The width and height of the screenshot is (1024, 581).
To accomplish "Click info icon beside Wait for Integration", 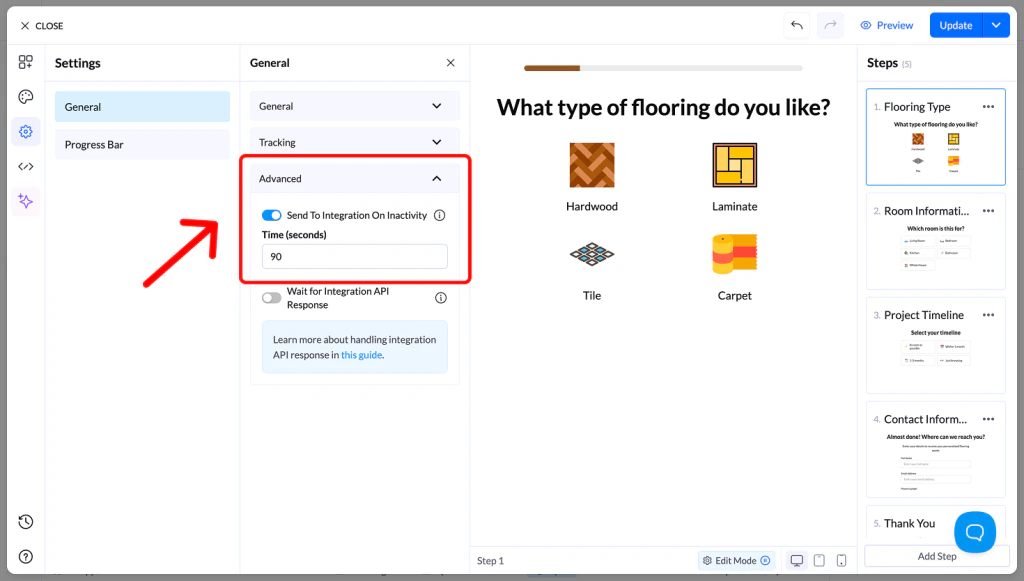I will tap(441, 298).
